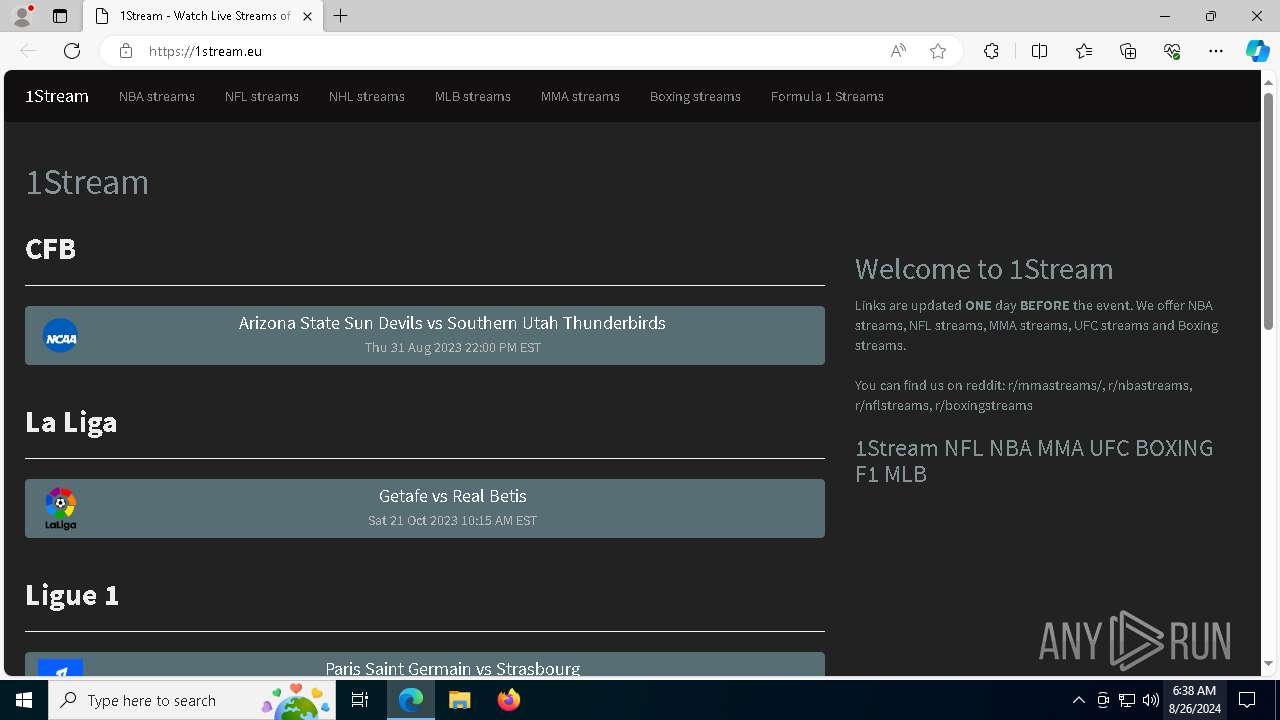Open Settings and more ellipsis menu
1280x720 pixels.
pos(1216,51)
